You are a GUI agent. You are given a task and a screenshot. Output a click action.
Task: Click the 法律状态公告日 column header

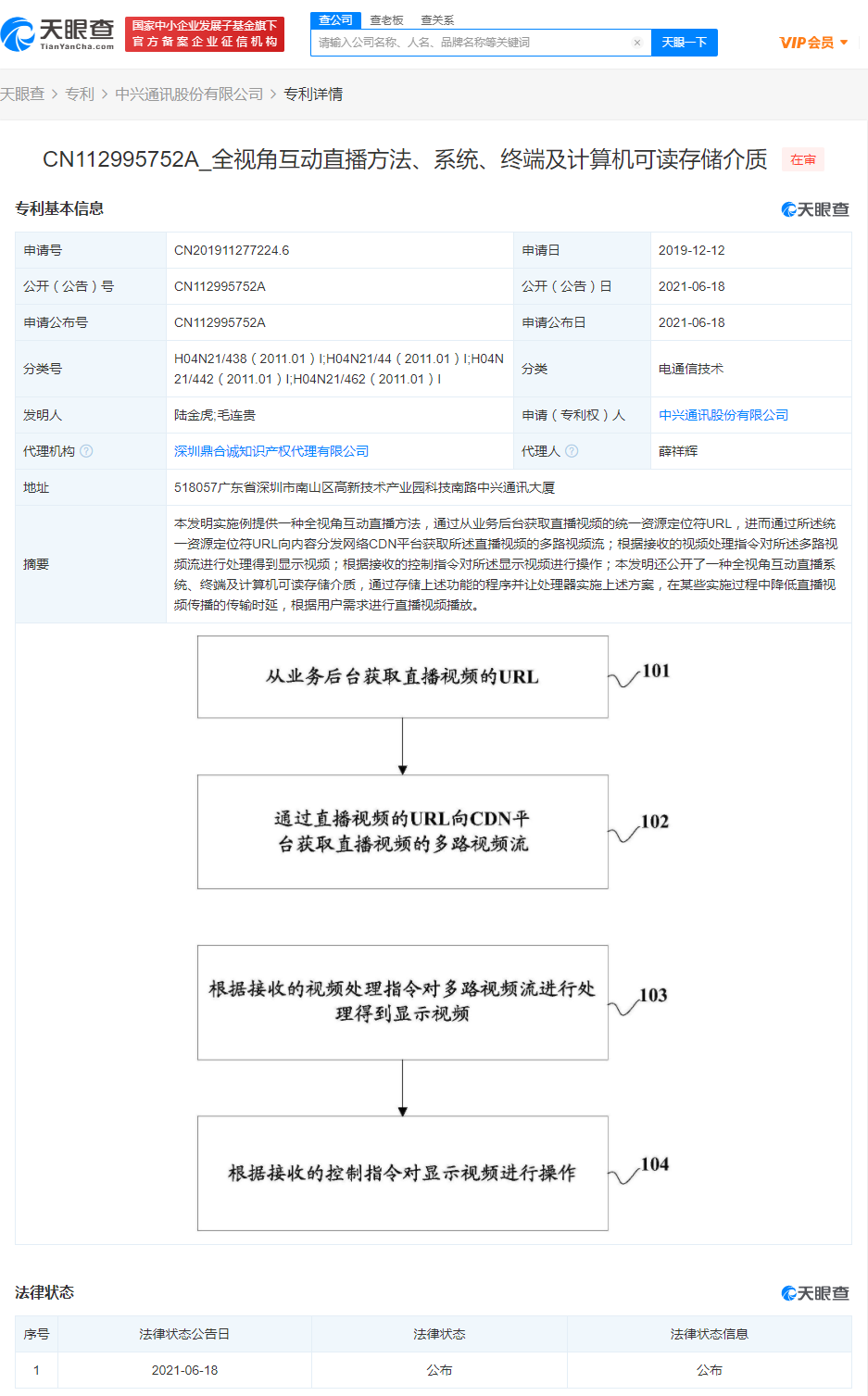point(184,1334)
